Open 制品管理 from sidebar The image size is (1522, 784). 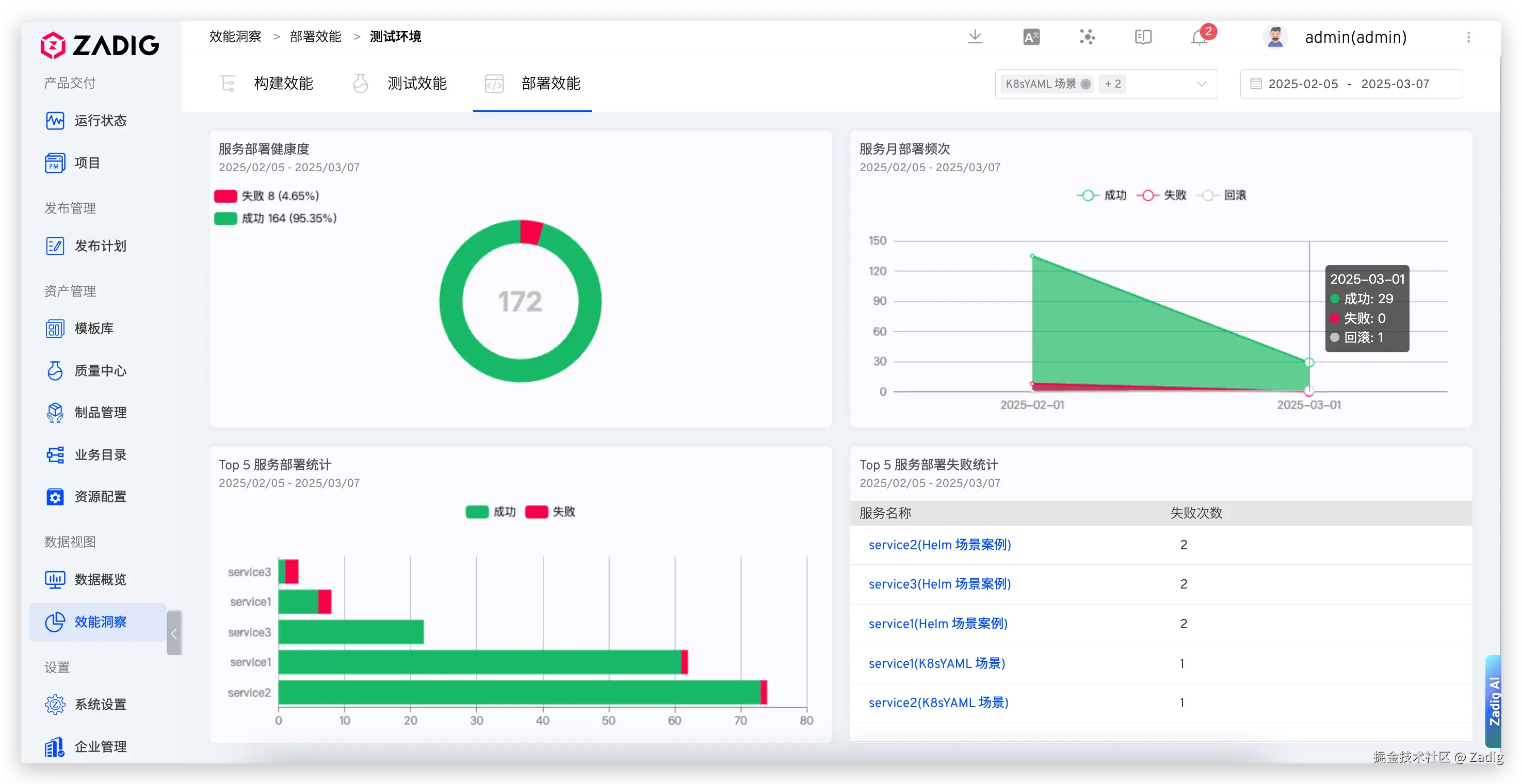tap(100, 413)
